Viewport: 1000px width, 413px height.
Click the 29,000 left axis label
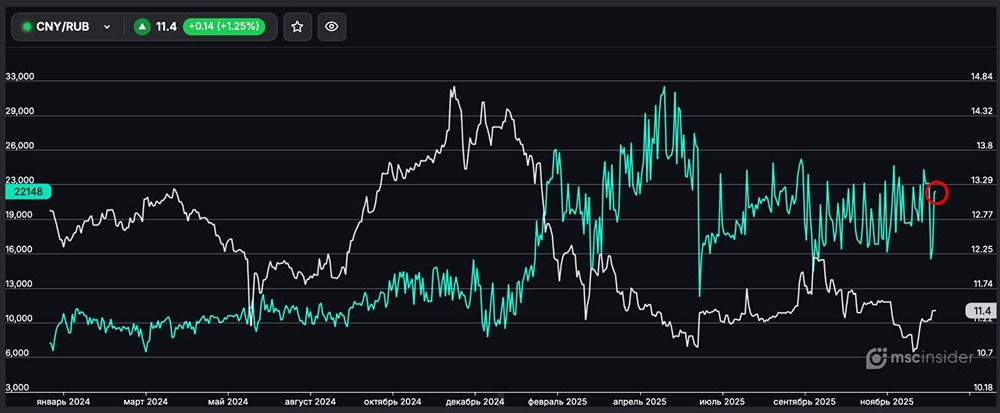pyautogui.click(x=19, y=112)
